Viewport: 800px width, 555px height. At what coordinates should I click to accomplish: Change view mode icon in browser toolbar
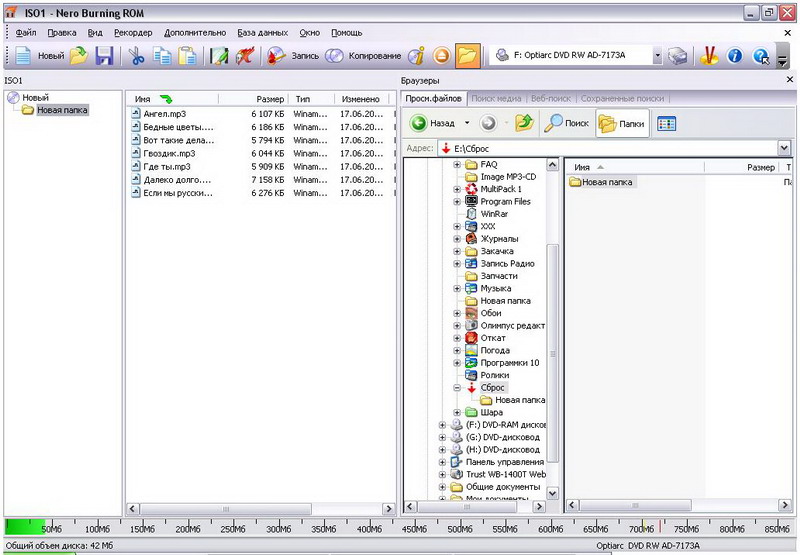(x=666, y=123)
